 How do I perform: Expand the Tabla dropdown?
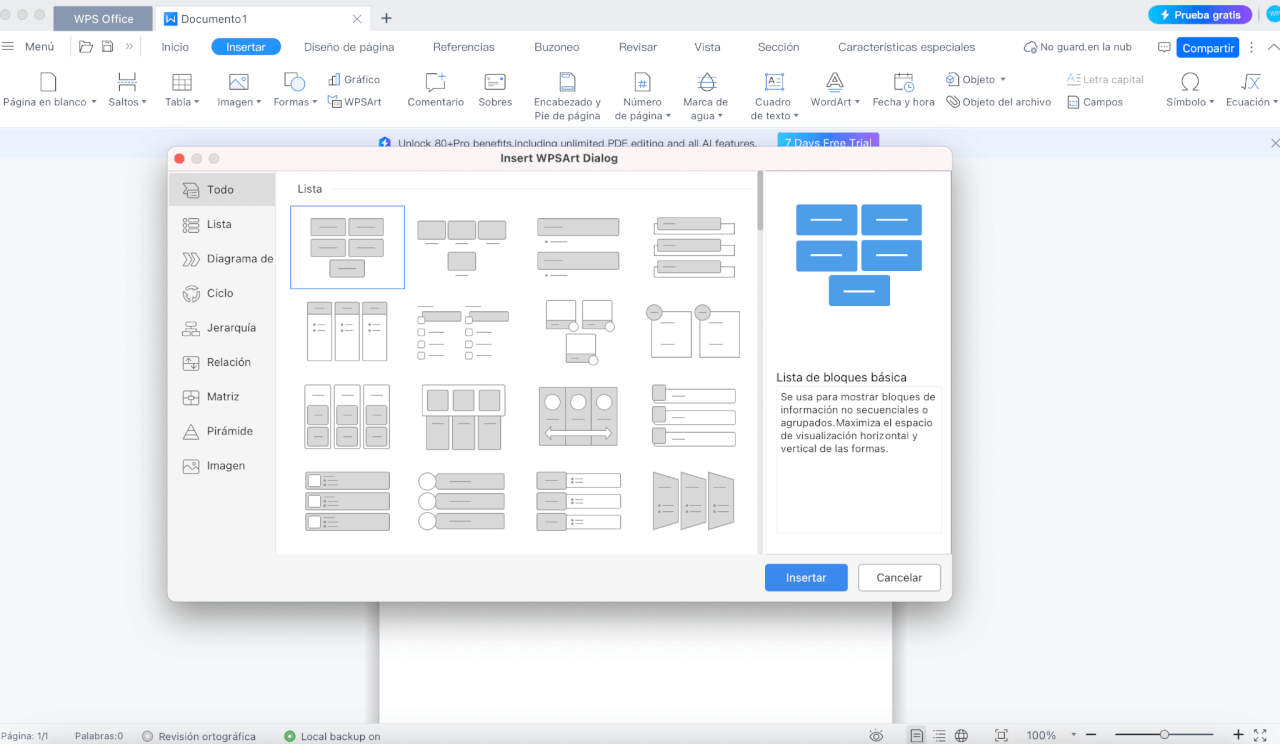click(x=182, y=102)
